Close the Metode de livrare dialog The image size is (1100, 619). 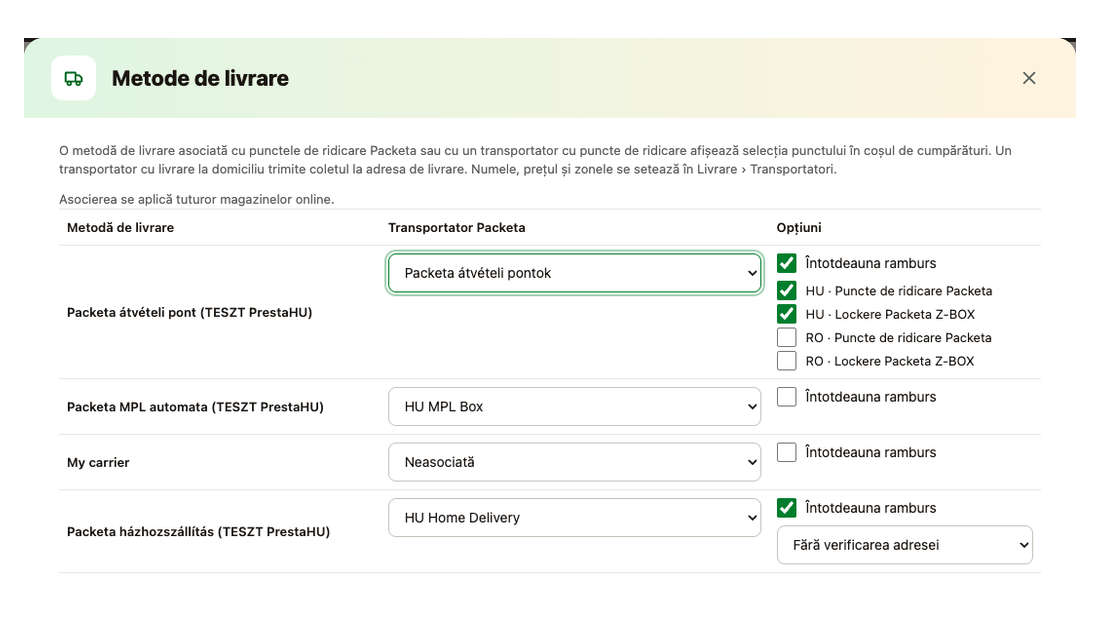(x=1028, y=78)
